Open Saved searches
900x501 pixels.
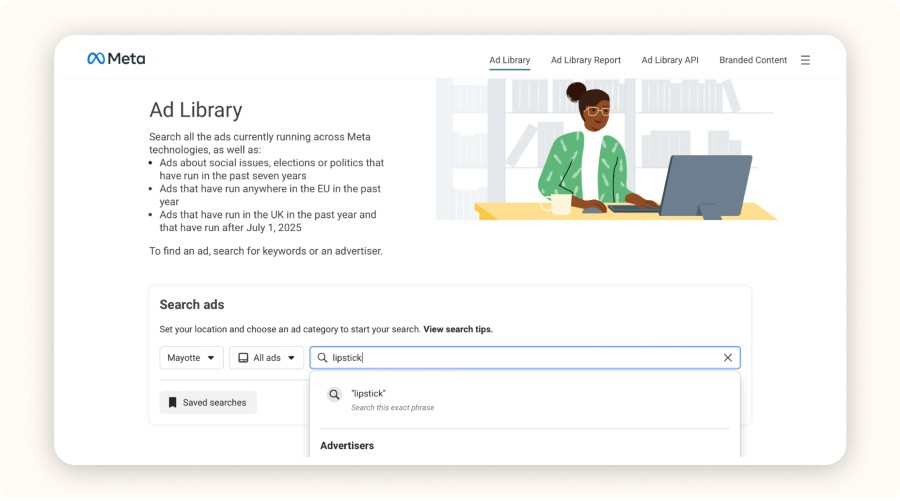[208, 402]
